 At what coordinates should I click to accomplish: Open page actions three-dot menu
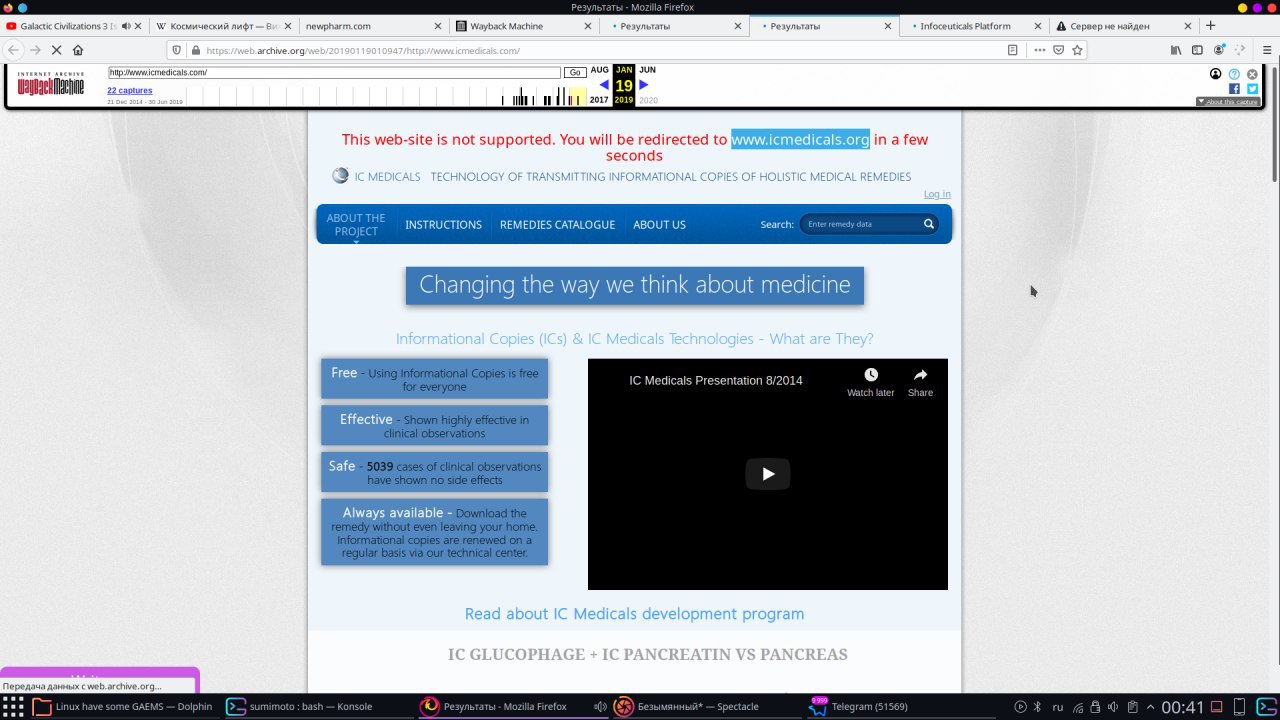(x=1040, y=50)
